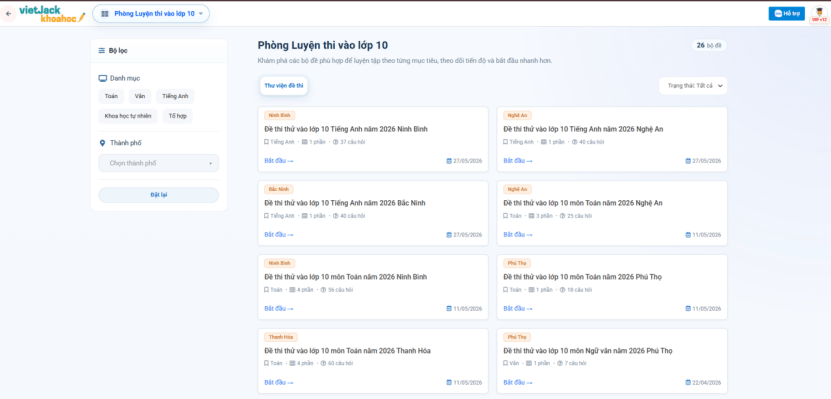
Task: Click calendar icon on Bắc Ninh Tiếng Anh card
Action: click(x=449, y=235)
